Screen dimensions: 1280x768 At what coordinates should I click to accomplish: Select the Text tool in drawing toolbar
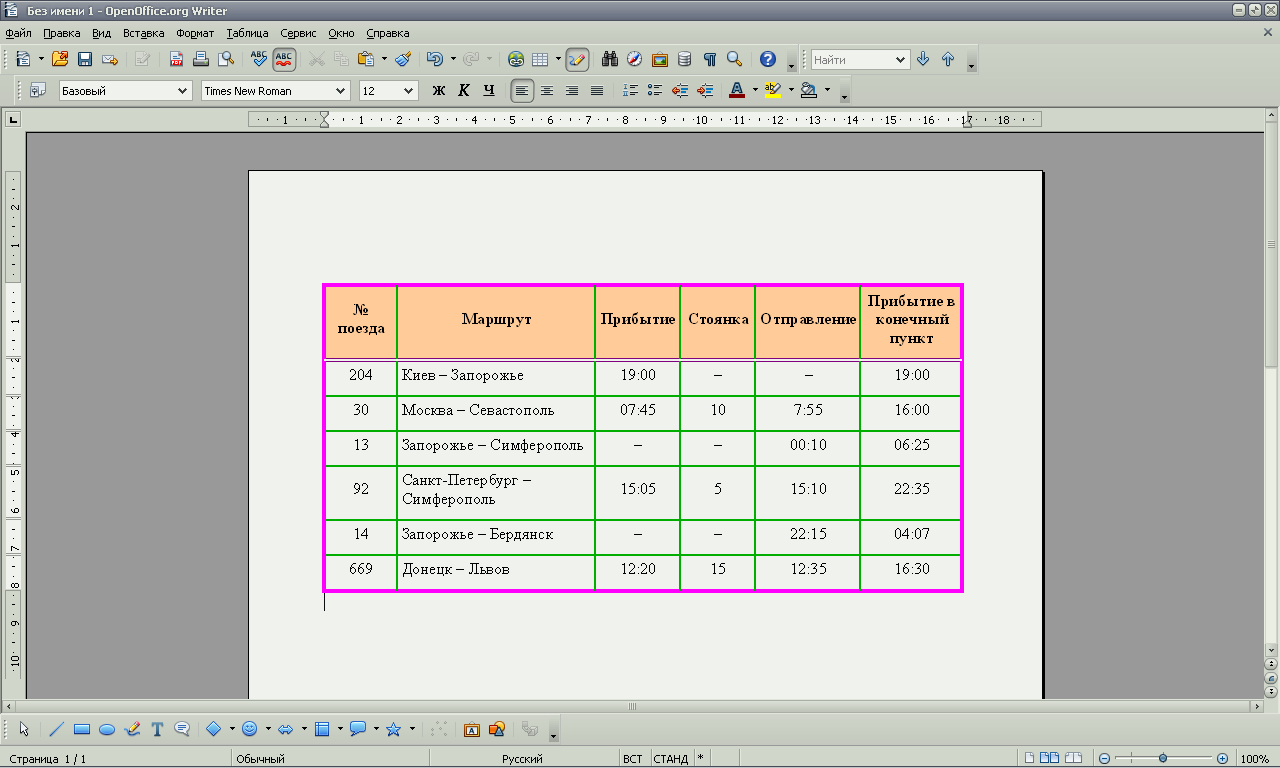point(157,730)
